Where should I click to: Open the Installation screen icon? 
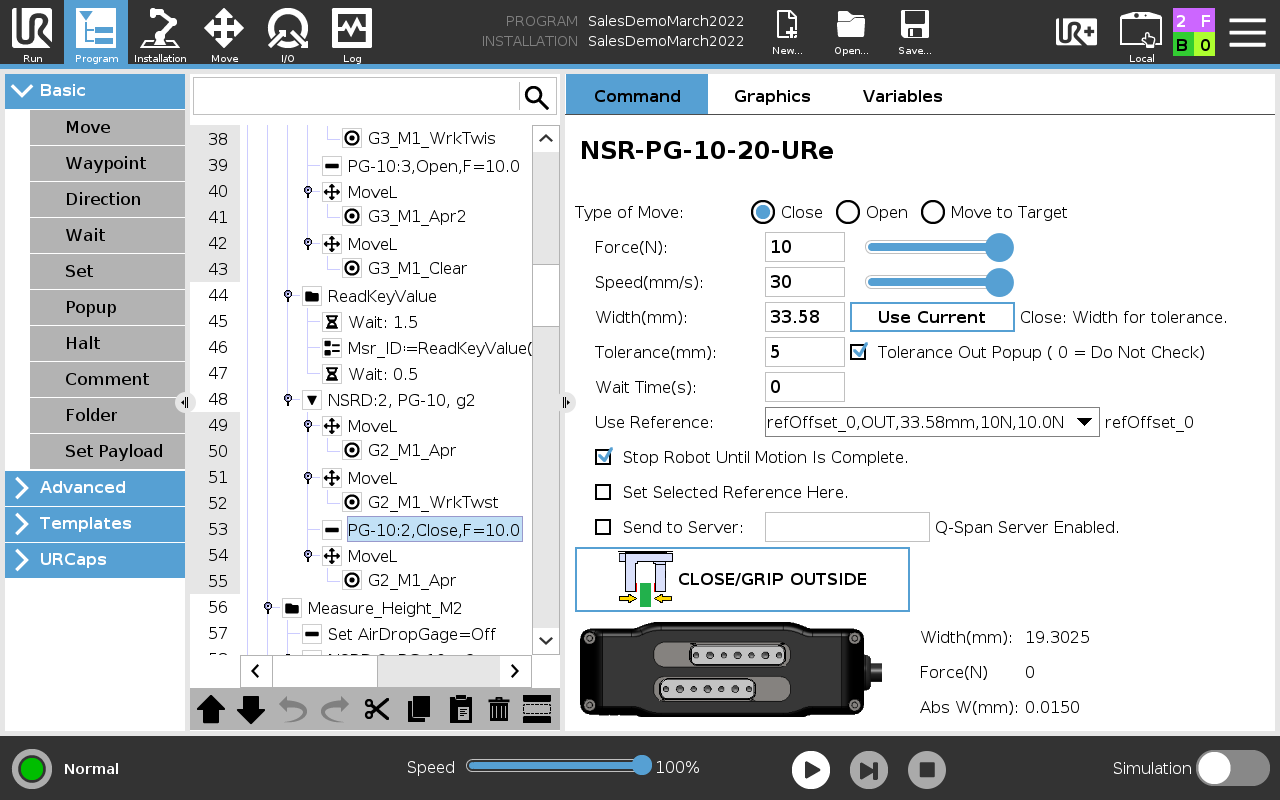pyautogui.click(x=160, y=32)
